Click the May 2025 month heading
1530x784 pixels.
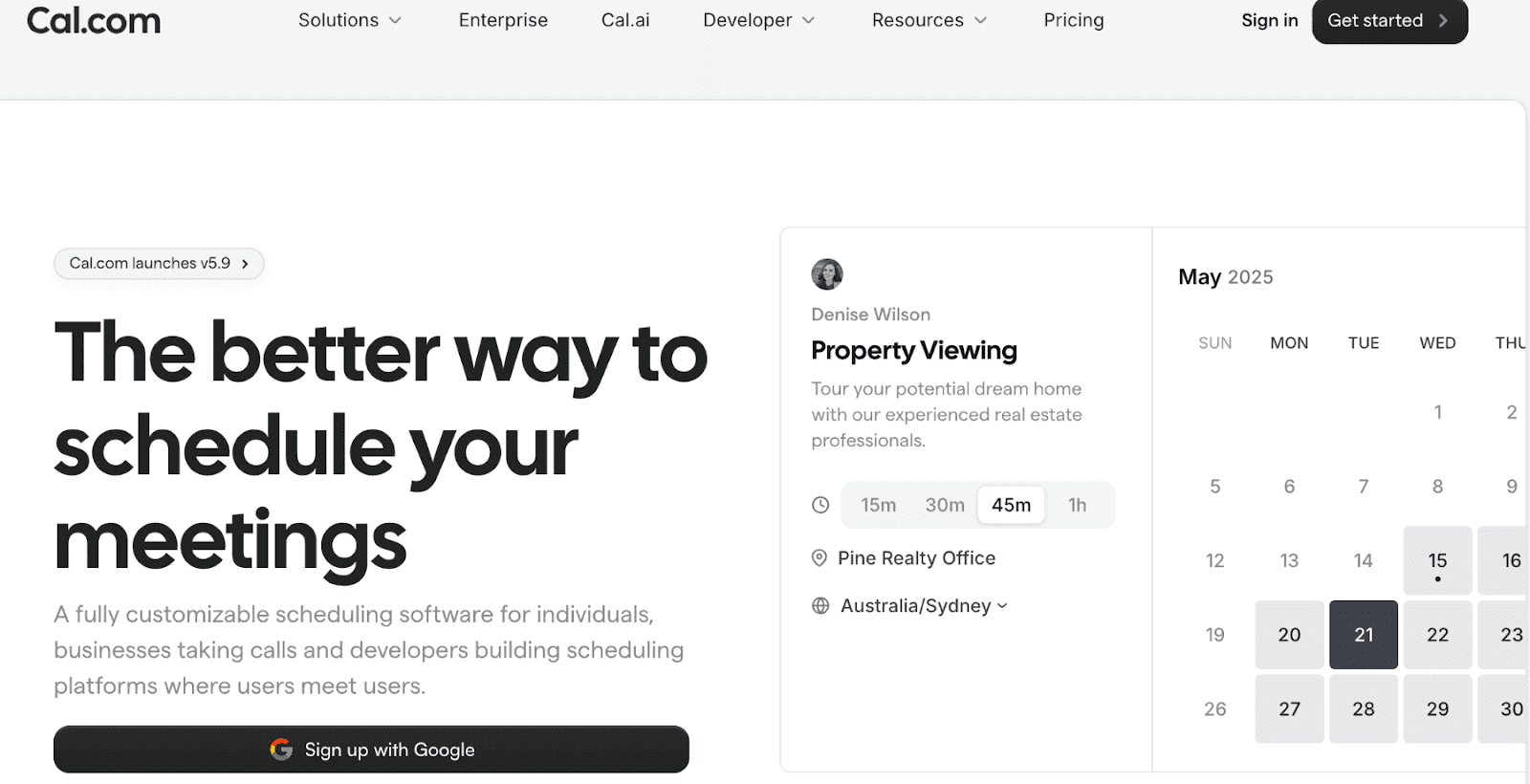click(x=1226, y=277)
